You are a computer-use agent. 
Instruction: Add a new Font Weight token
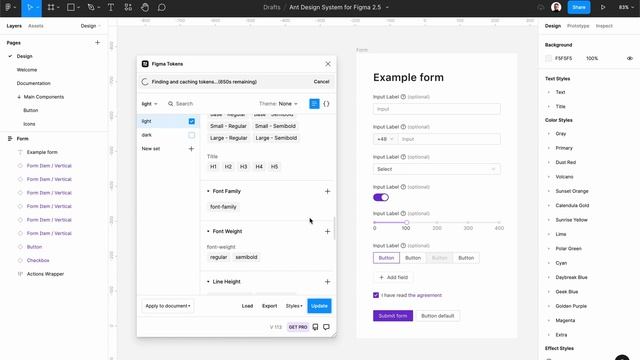[327, 231]
